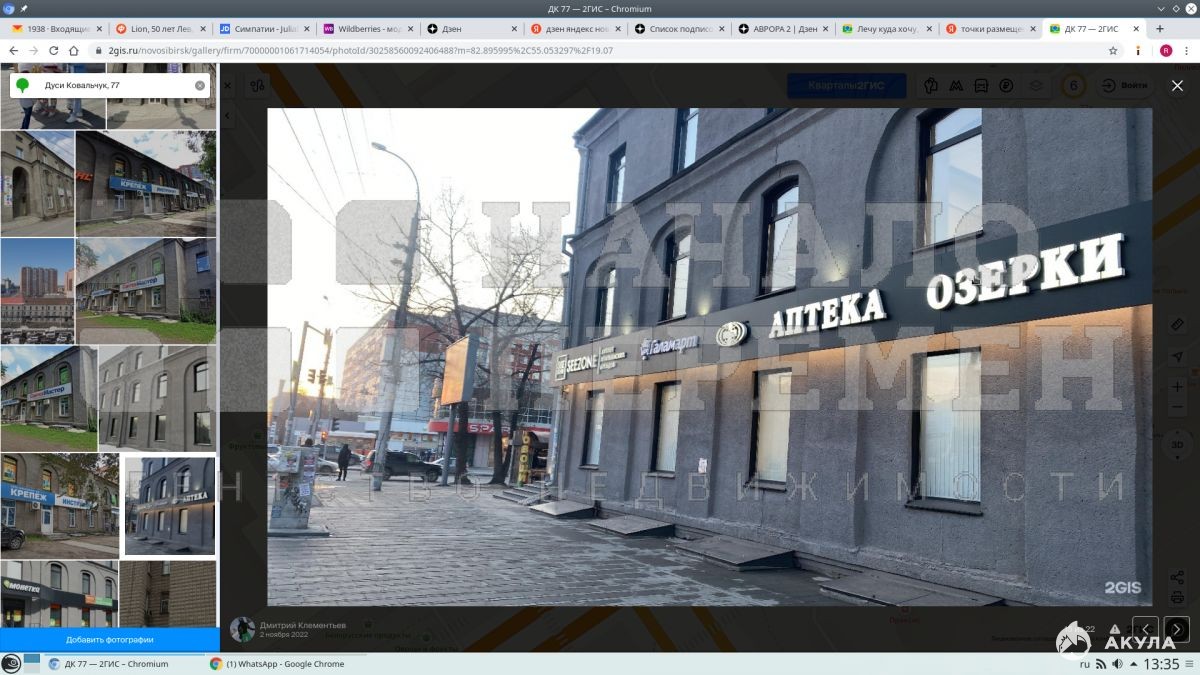Show the next photo in the gallery

1176,629
